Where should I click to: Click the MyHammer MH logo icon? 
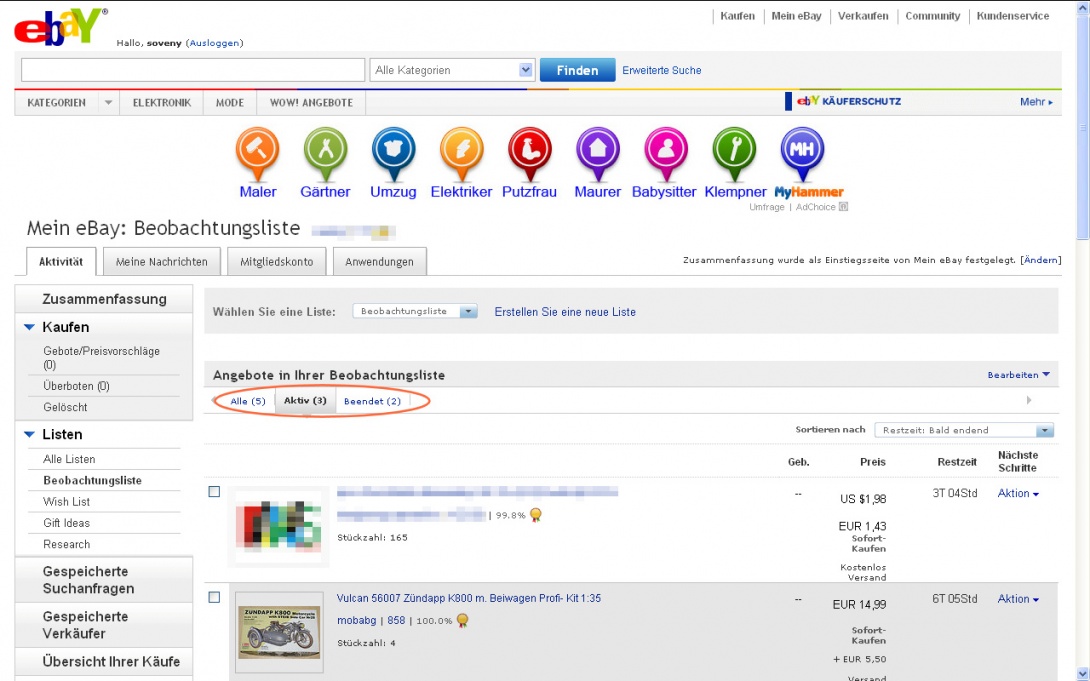tap(802, 151)
